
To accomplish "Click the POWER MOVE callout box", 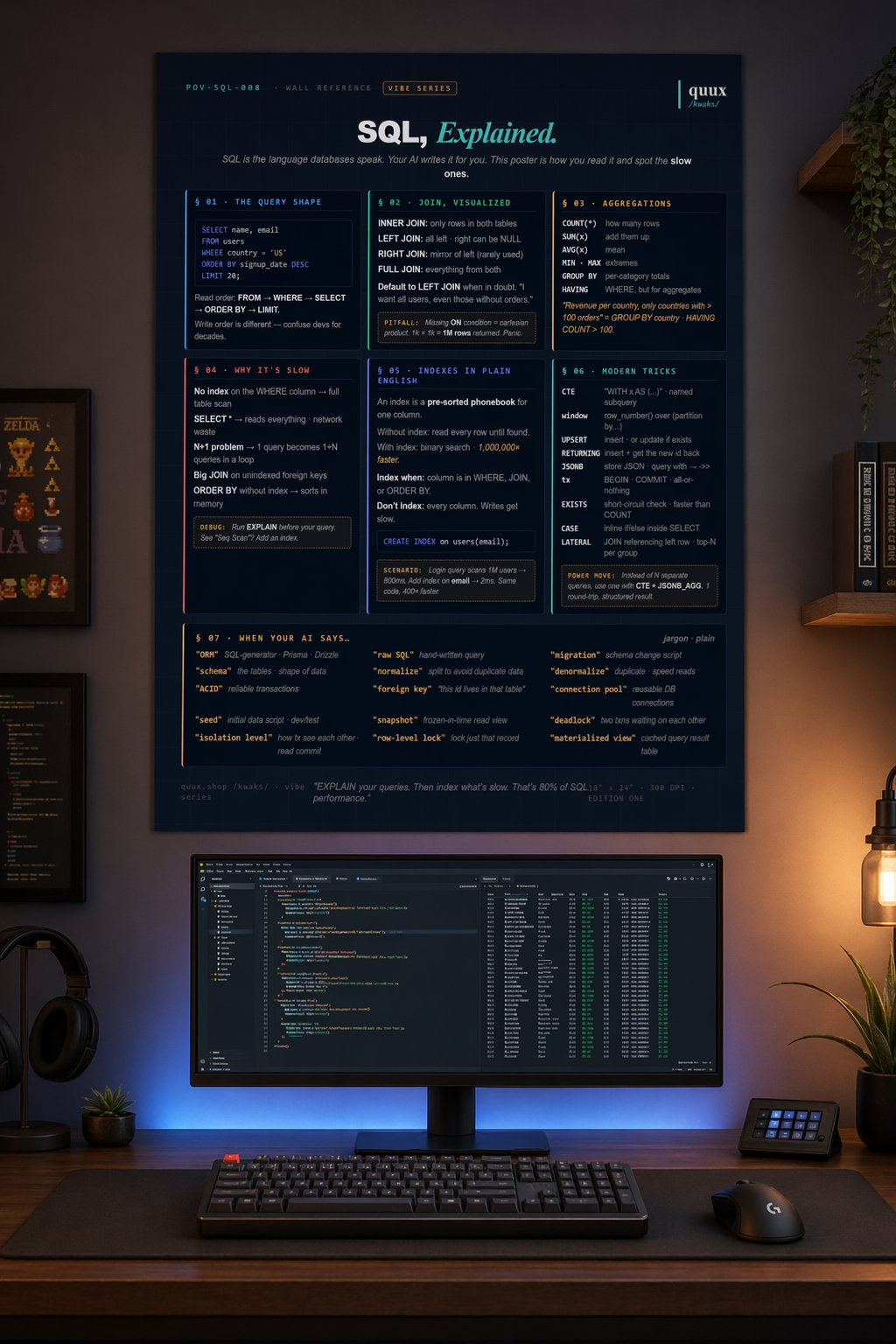I will click(639, 586).
